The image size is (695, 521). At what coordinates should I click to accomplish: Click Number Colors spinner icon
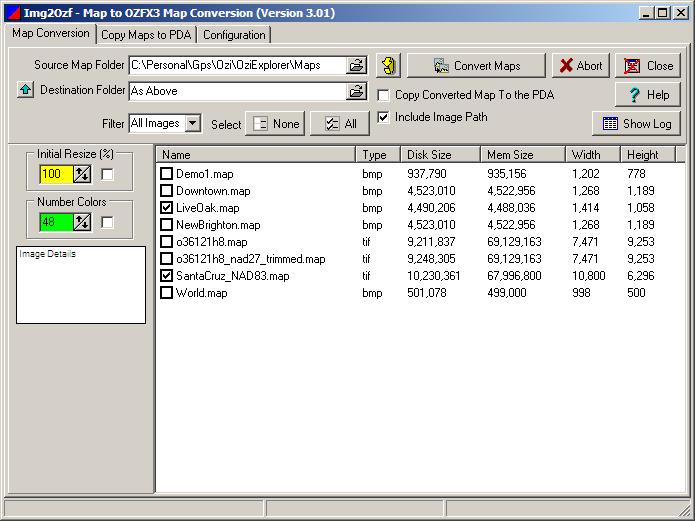pyautogui.click(x=82, y=222)
